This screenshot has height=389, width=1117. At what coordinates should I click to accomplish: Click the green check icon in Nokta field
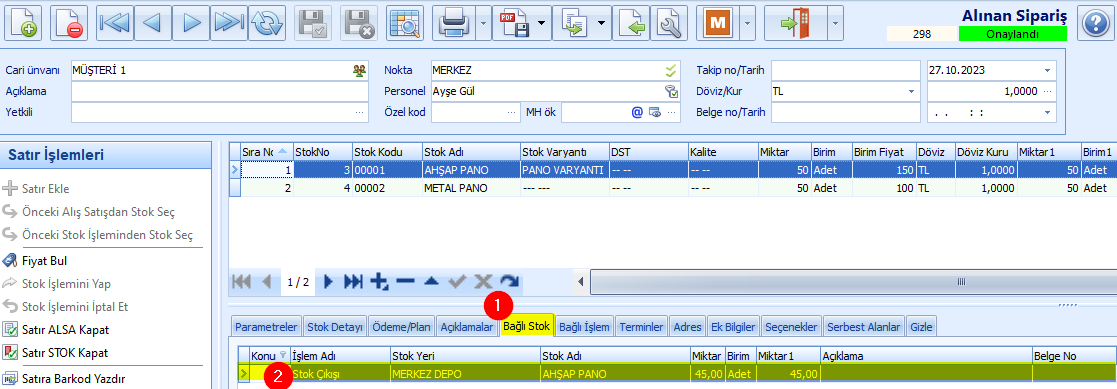point(670,71)
